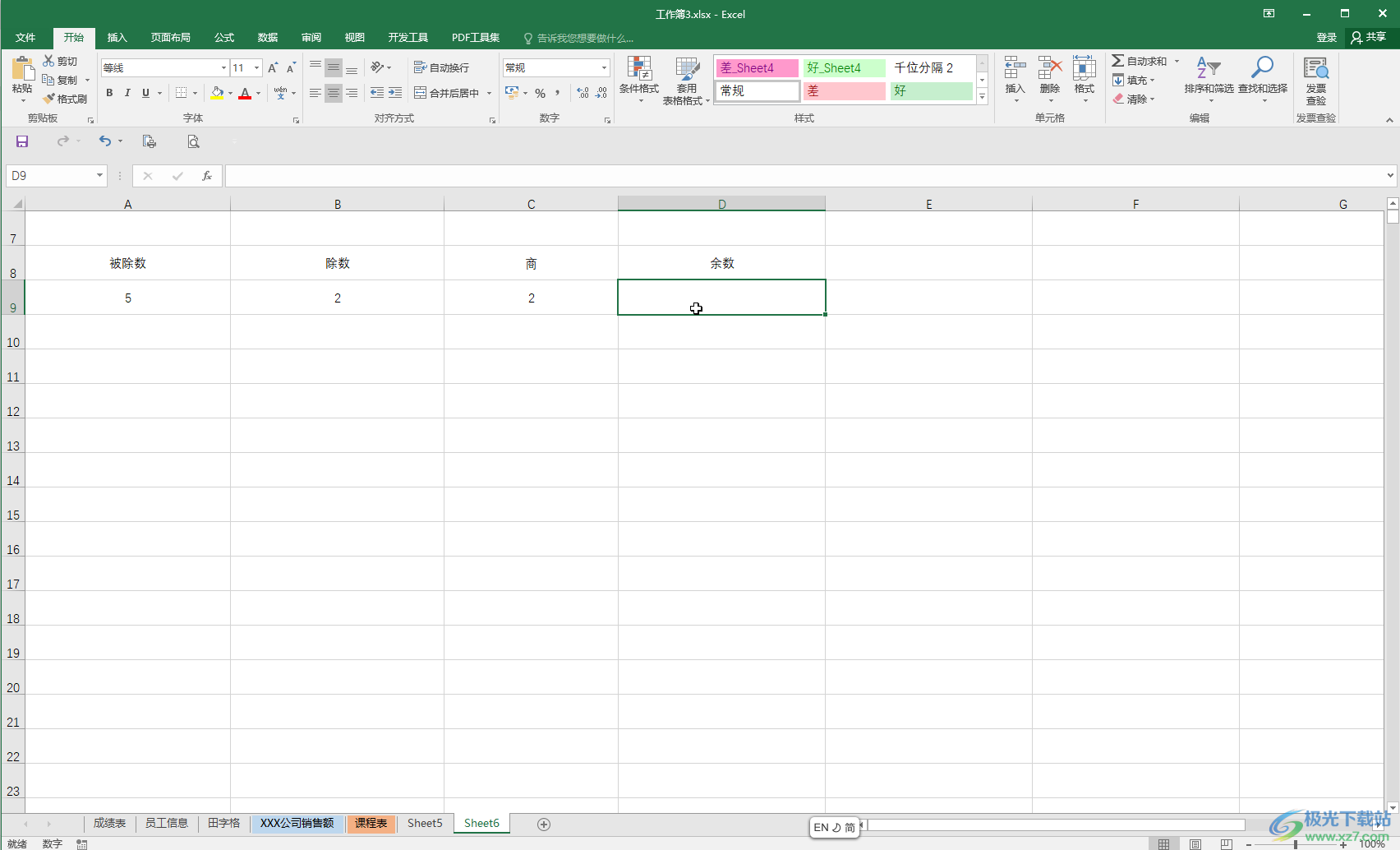1400x850 pixels.
Task: Toggle align left
Action: pyautogui.click(x=315, y=93)
